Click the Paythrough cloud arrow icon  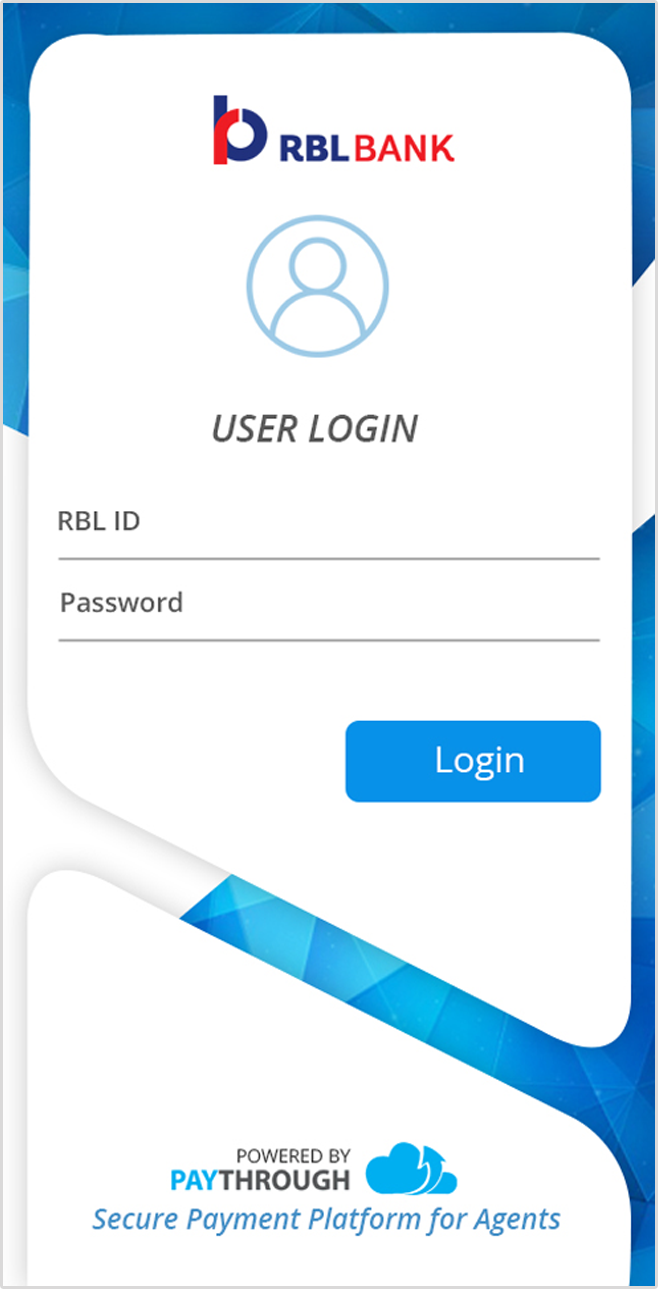point(411,1168)
